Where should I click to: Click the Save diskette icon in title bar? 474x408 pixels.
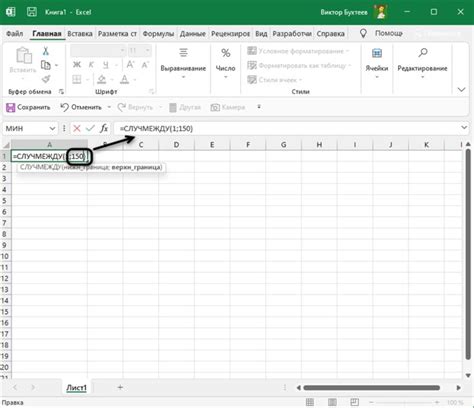pyautogui.click(x=32, y=12)
